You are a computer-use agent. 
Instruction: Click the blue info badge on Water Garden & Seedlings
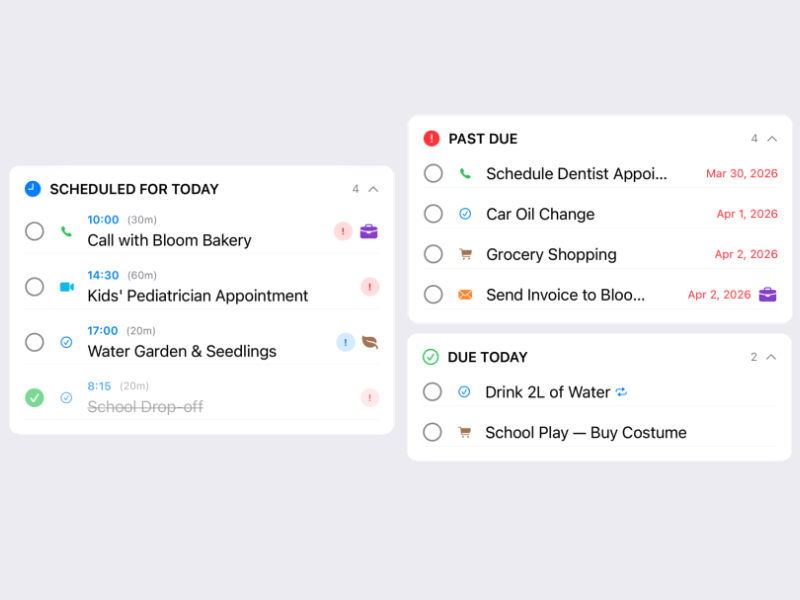[345, 342]
